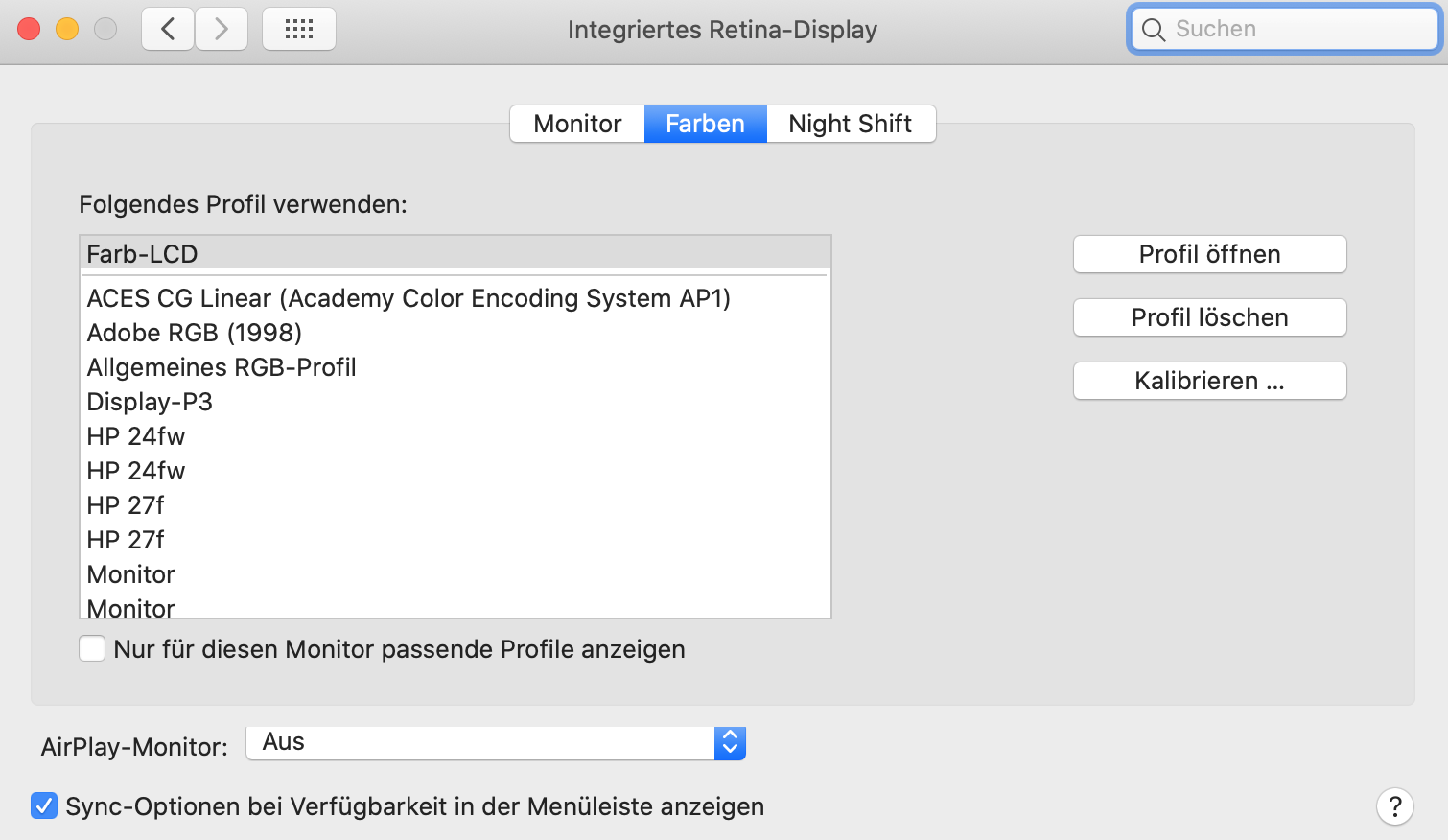This screenshot has width=1448, height=840.
Task: Show all preferences with the grid icon
Action: (x=299, y=29)
